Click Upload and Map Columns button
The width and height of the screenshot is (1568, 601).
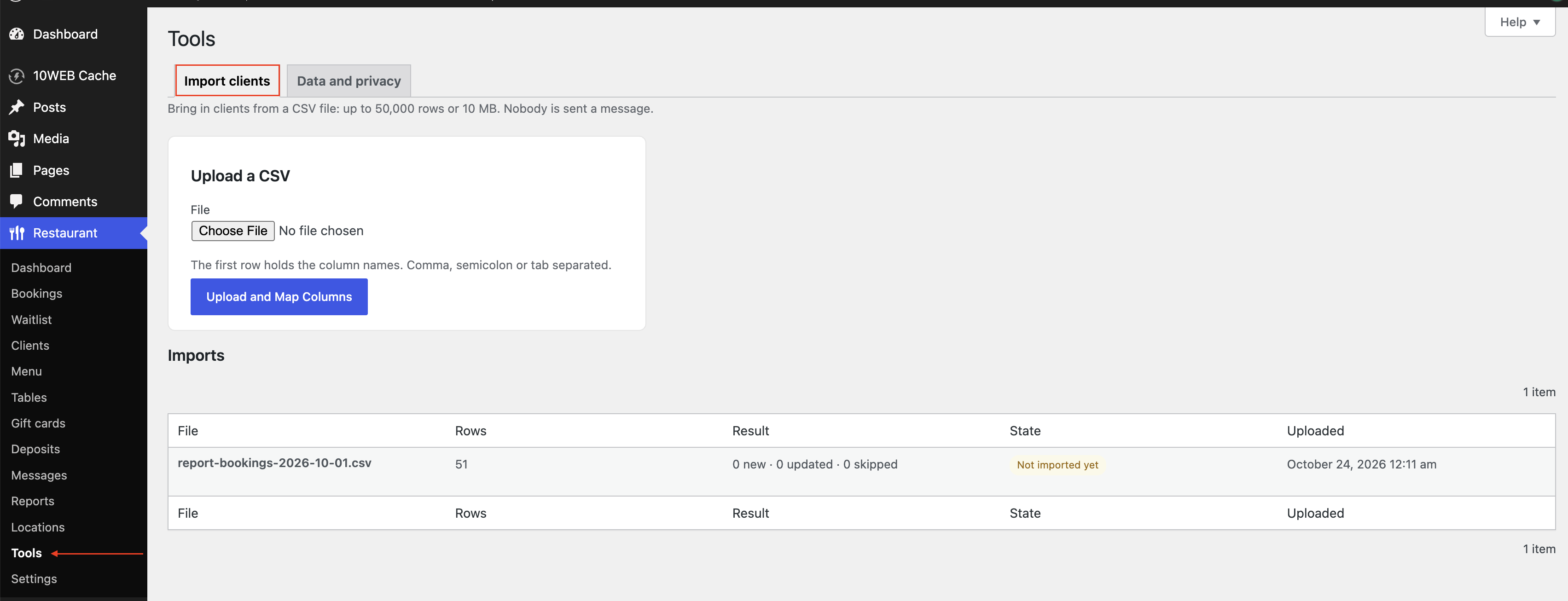tap(279, 297)
